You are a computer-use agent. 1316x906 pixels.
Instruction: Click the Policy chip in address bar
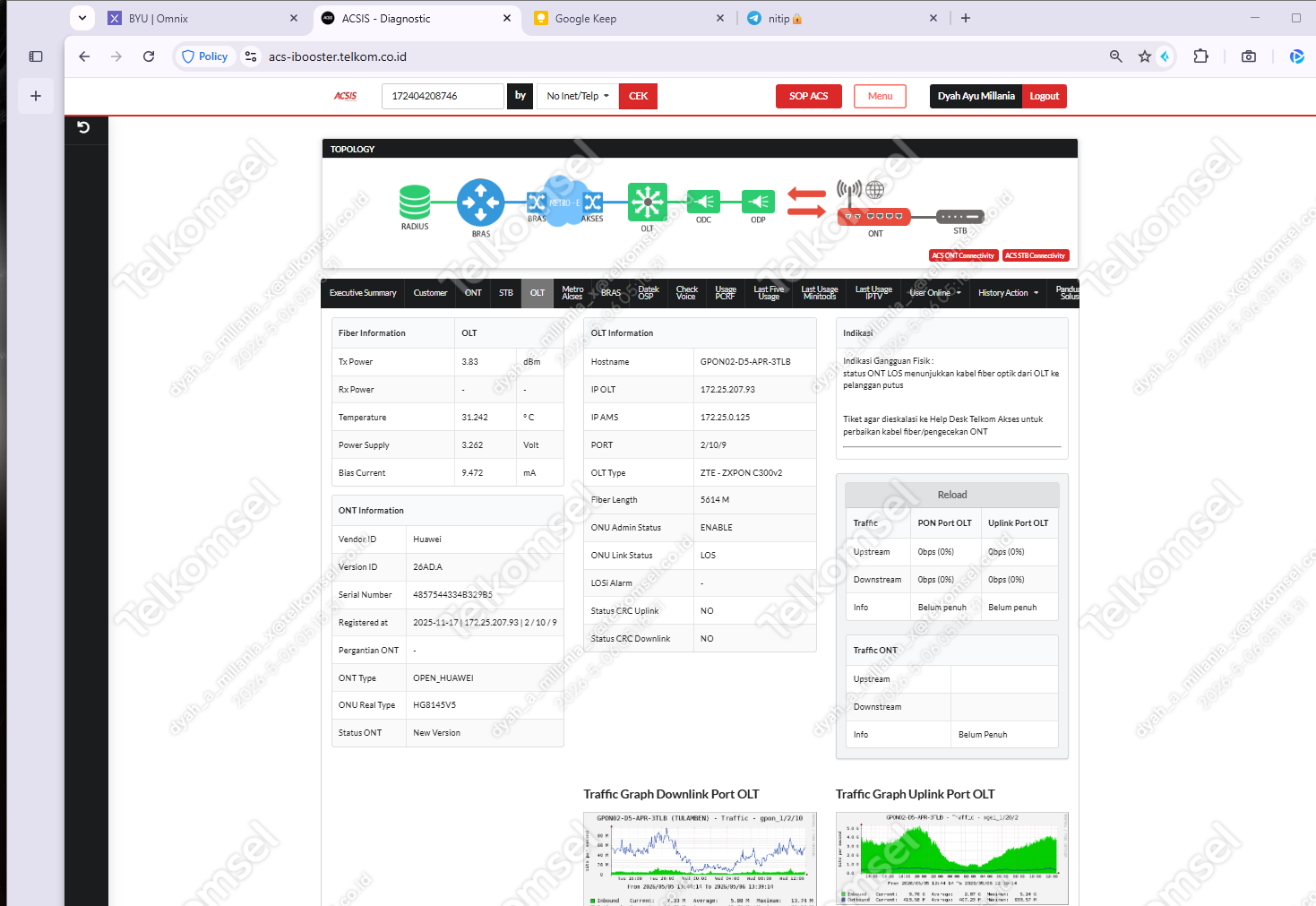click(x=204, y=56)
